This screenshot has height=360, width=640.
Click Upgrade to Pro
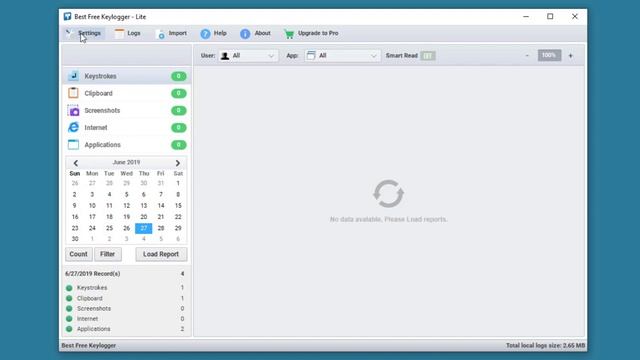pyautogui.click(x=311, y=33)
